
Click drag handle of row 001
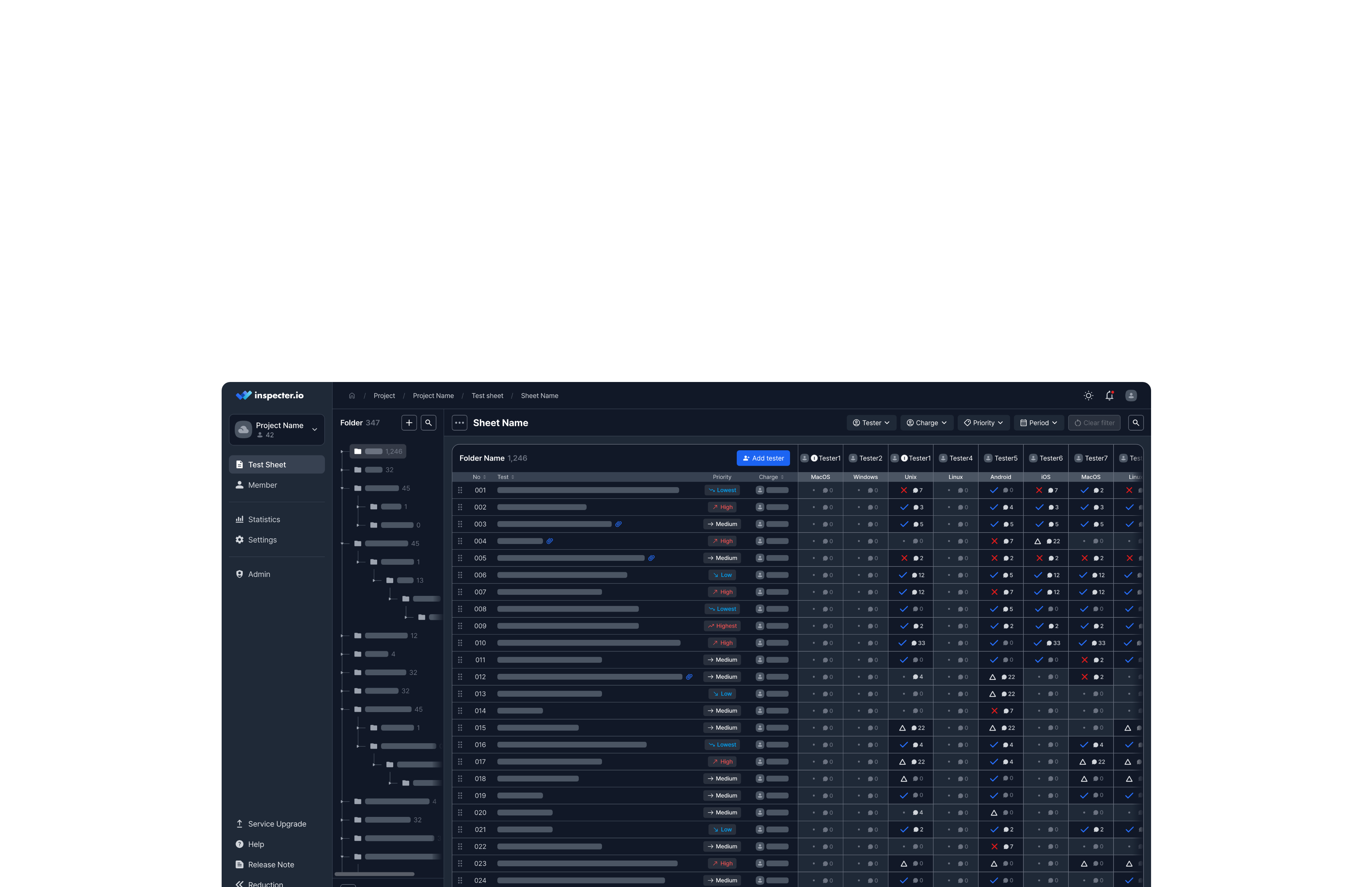pos(460,490)
